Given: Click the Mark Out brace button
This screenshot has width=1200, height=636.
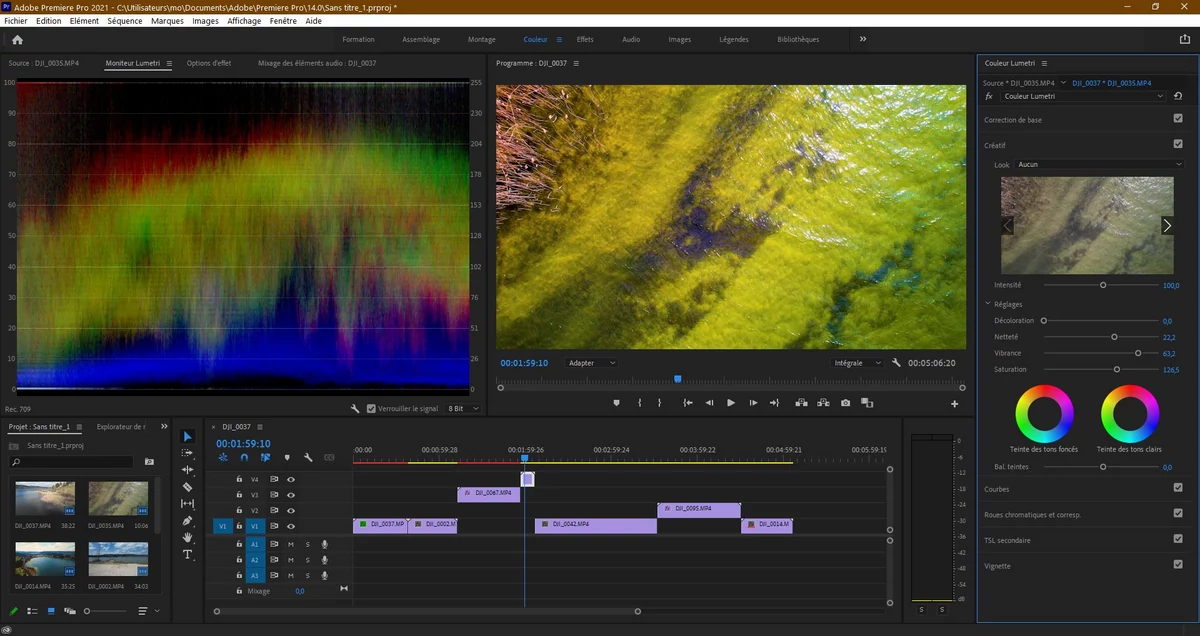Looking at the screenshot, I should tap(659, 403).
